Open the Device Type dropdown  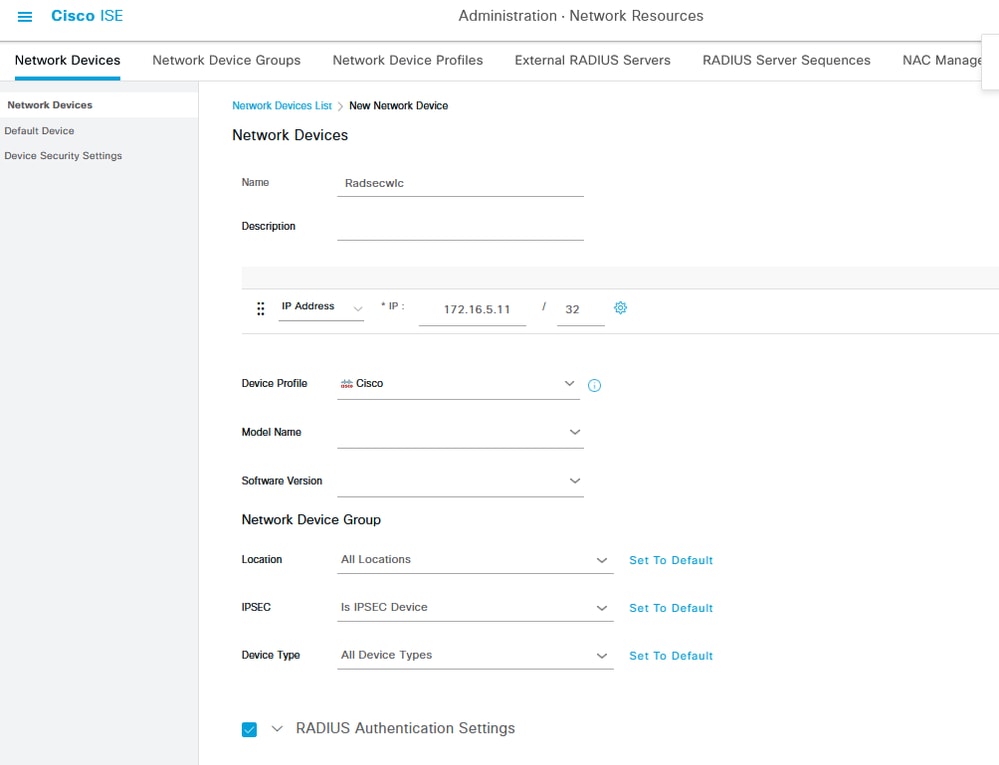coord(475,655)
